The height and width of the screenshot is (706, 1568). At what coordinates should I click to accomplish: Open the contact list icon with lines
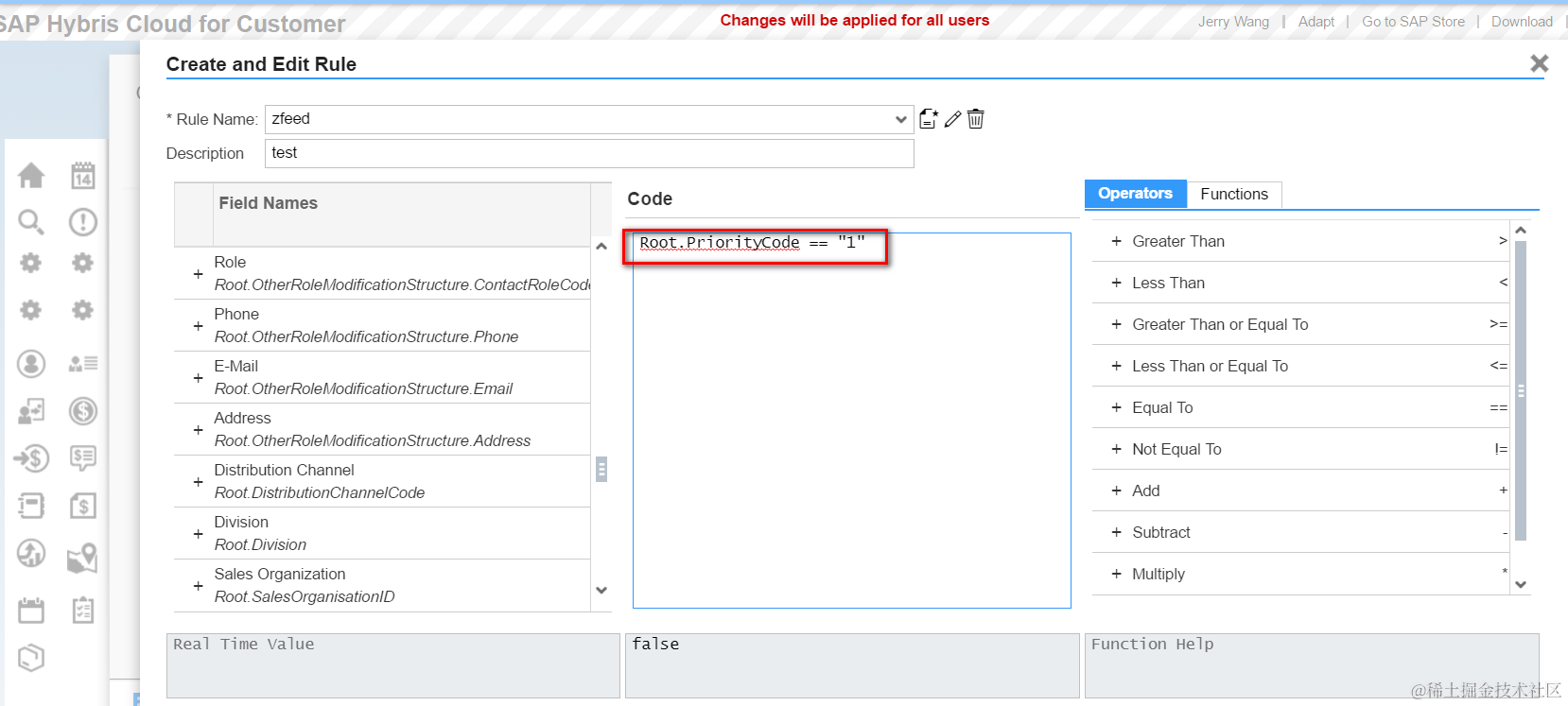pyautogui.click(x=83, y=364)
